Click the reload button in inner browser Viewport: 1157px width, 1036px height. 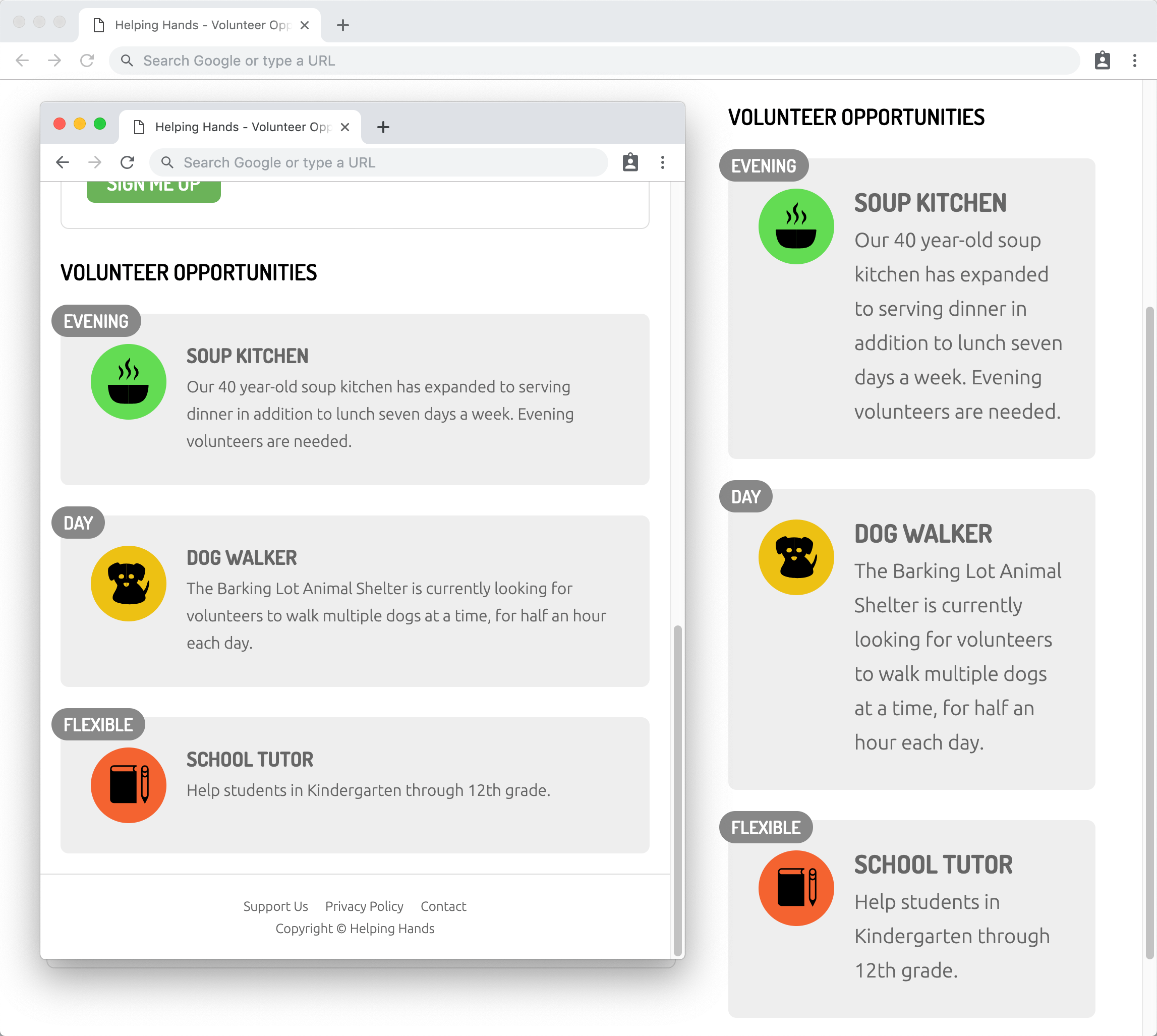click(x=128, y=163)
